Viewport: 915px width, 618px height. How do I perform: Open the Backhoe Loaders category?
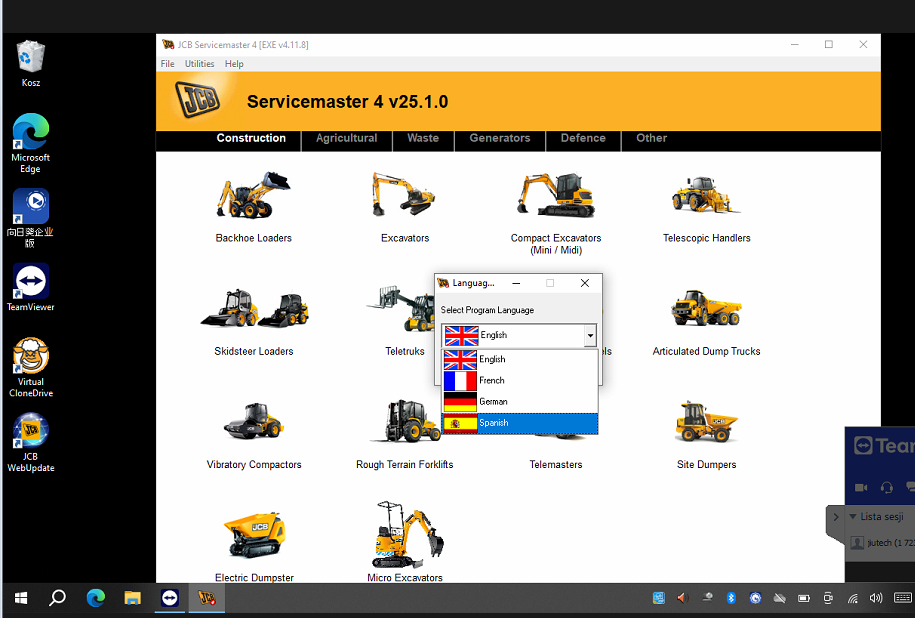point(253,207)
